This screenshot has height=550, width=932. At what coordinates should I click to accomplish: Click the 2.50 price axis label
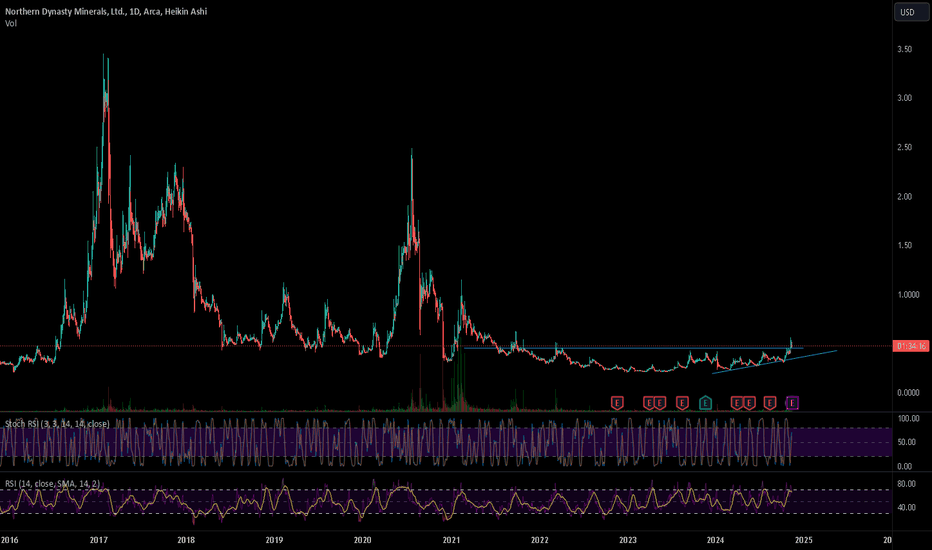click(905, 147)
